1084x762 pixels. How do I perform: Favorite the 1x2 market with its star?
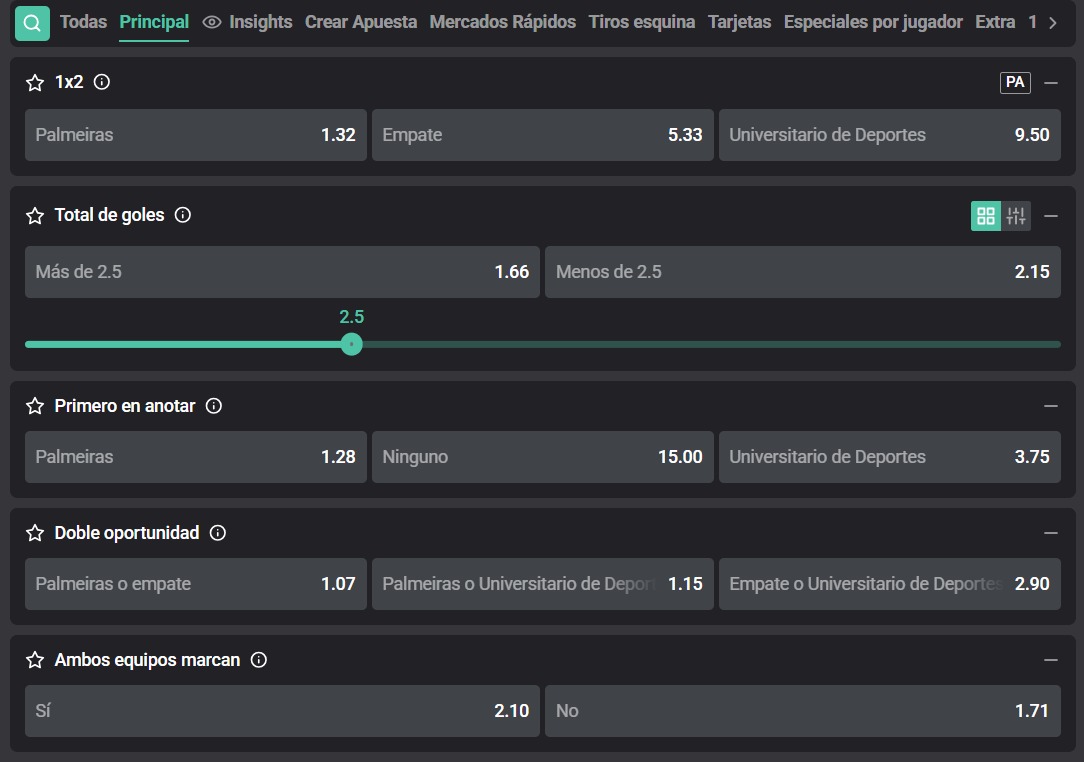(35, 83)
